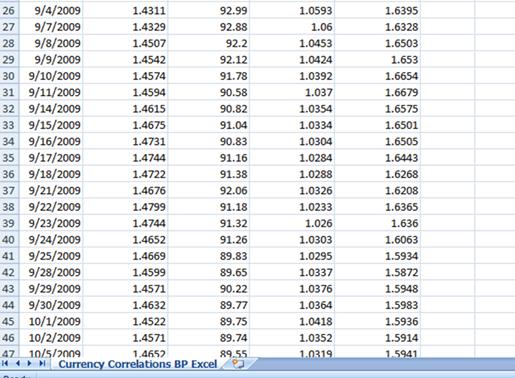This screenshot has width=515, height=378.
Task: Click the cell with value 90.58
Action: tap(209, 92)
